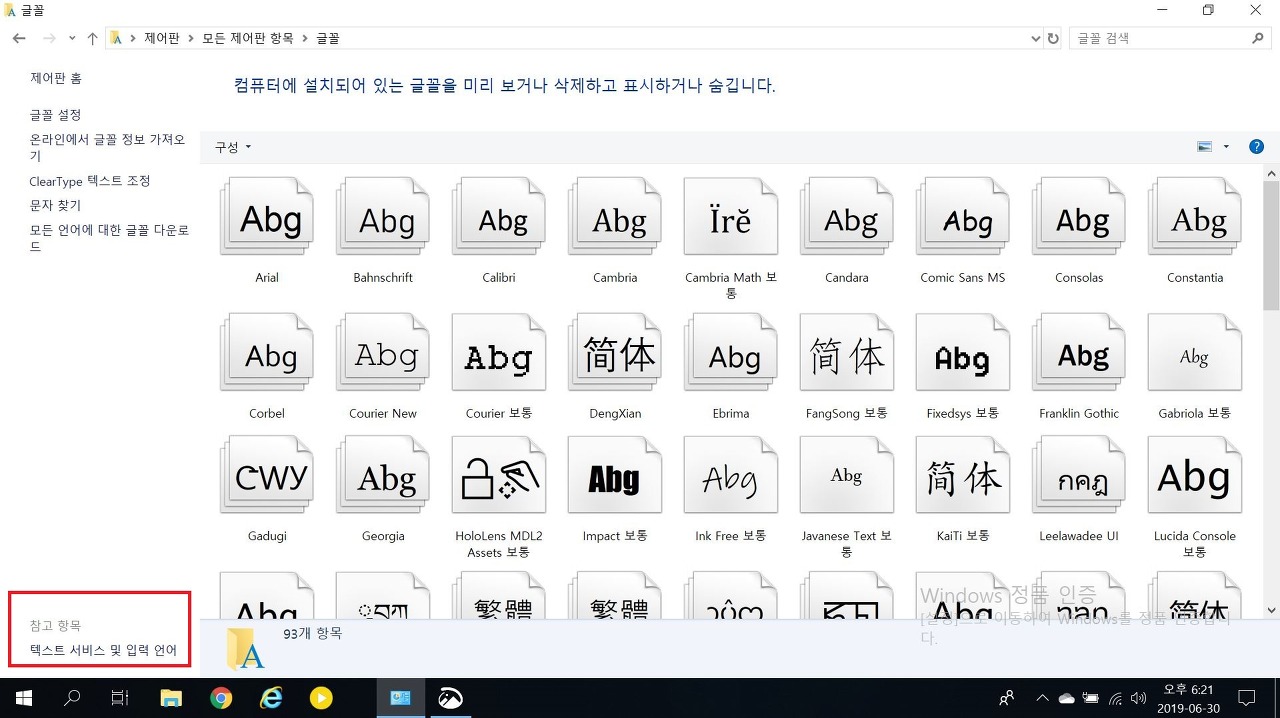Open taskbar search magnifier
Screen dimensions: 1280x718
click(72, 698)
